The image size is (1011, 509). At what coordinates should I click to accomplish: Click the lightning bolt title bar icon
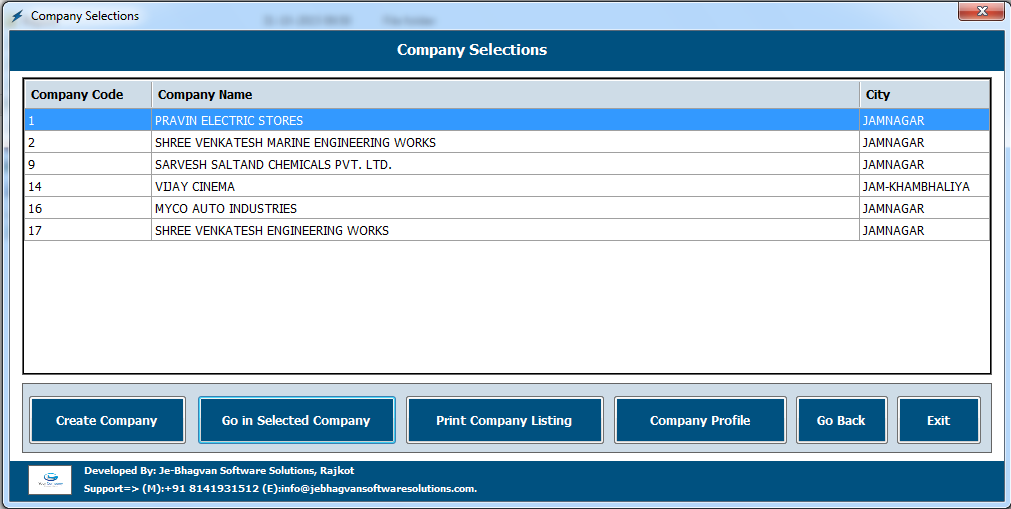coord(17,15)
